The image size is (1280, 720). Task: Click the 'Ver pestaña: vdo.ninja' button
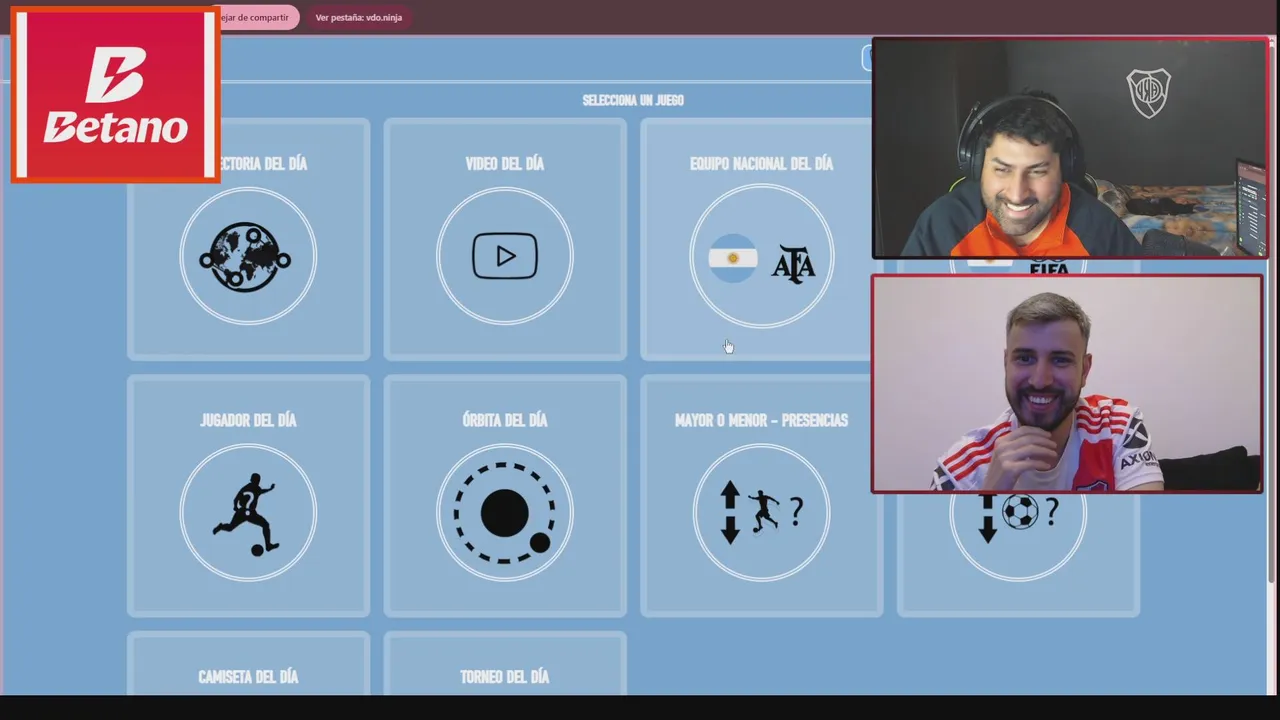click(x=359, y=17)
